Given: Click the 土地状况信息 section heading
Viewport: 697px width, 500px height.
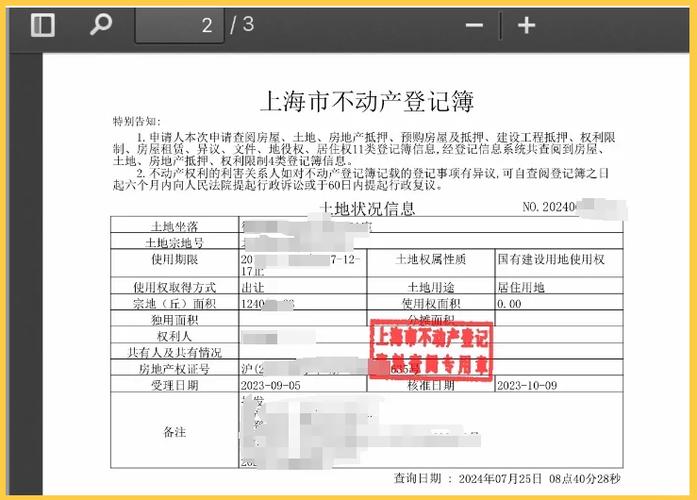Looking at the screenshot, I should tap(367, 208).
